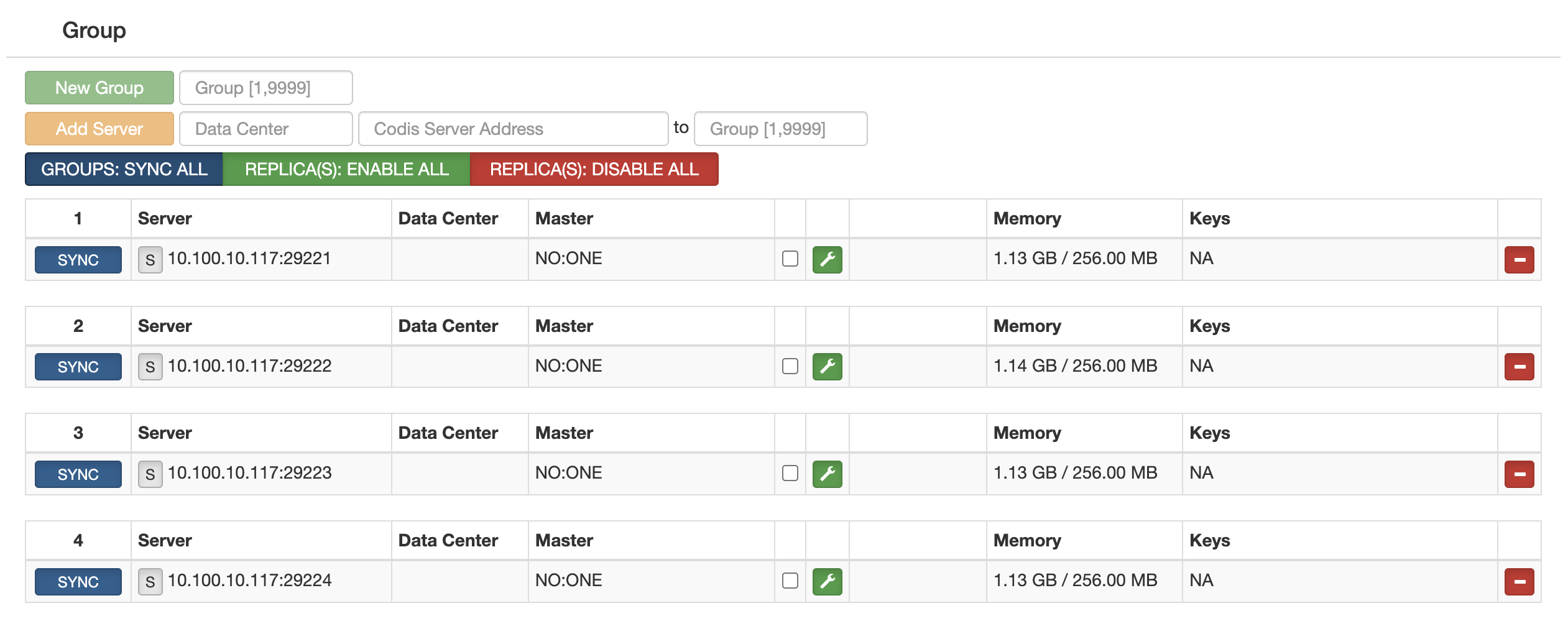Click the Data Center header in group 1 table
The width and height of the screenshot is (1568, 639).
(448, 218)
